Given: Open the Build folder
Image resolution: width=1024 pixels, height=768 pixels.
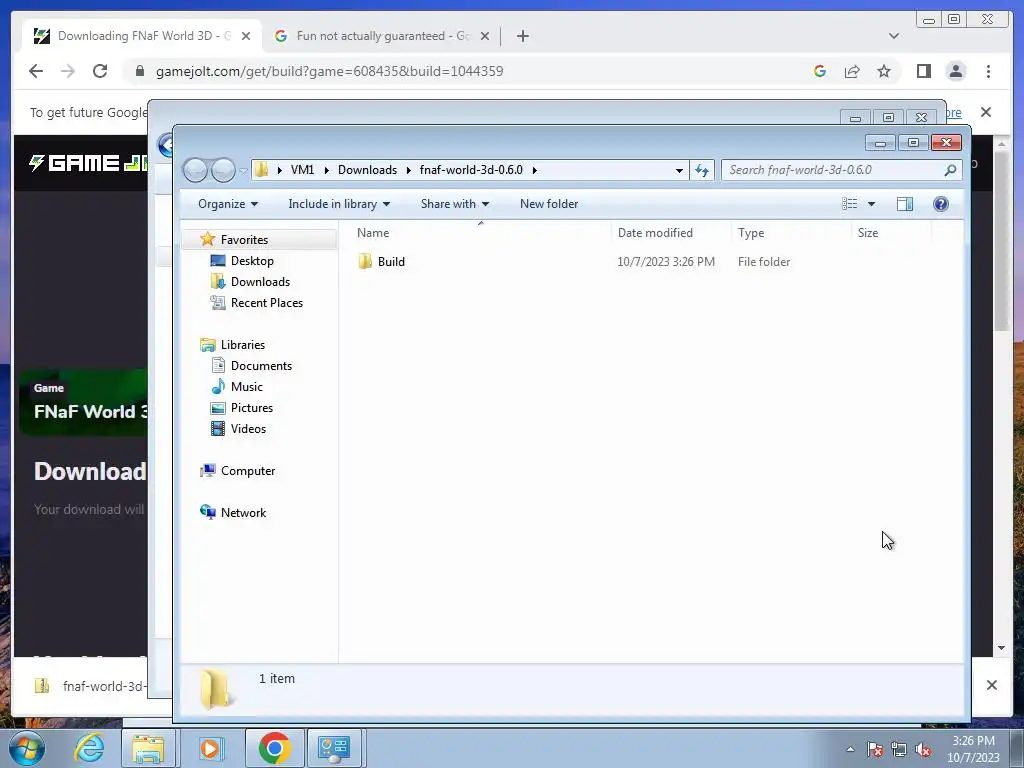Looking at the screenshot, I should [391, 262].
